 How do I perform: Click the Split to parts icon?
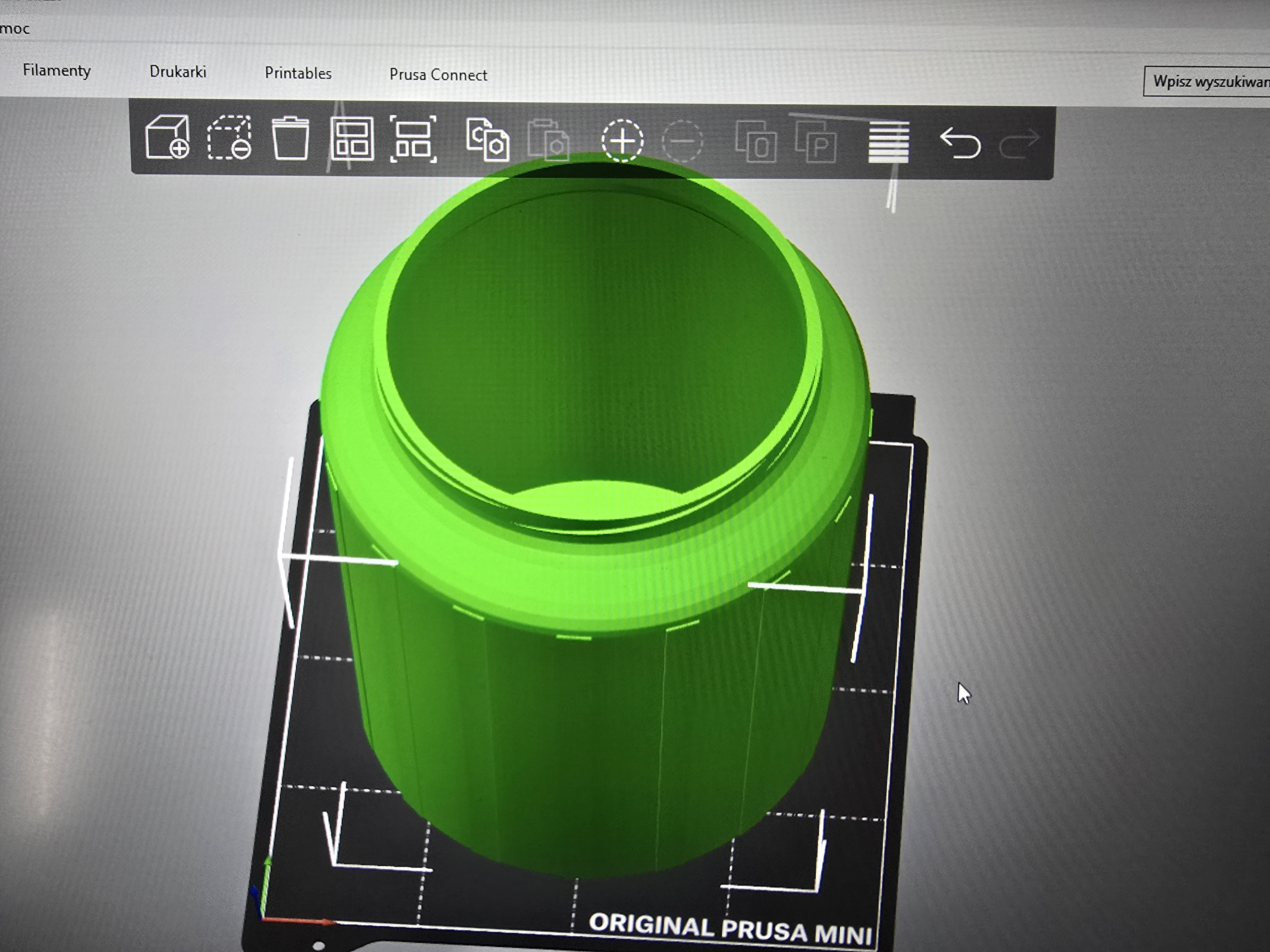pos(816,142)
